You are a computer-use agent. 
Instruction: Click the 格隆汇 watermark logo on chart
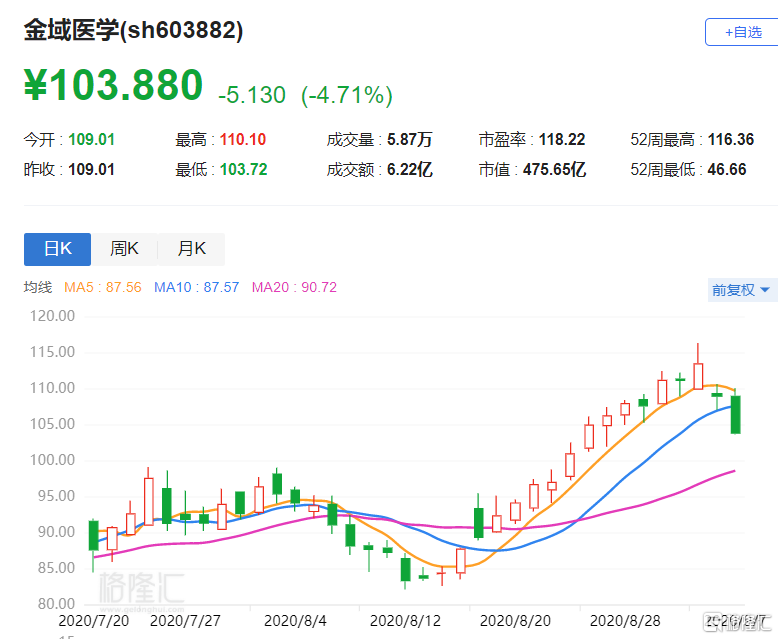tap(140, 588)
